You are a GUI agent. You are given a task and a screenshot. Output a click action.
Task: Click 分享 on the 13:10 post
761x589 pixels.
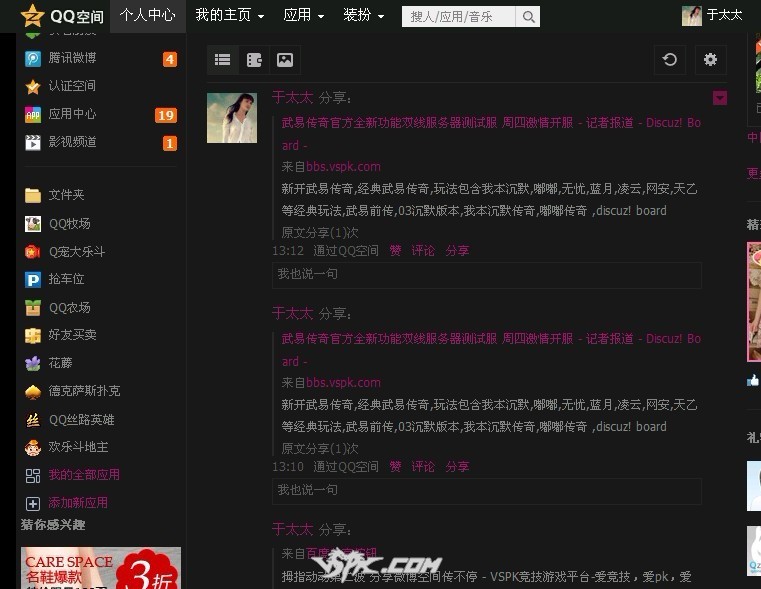(457, 466)
